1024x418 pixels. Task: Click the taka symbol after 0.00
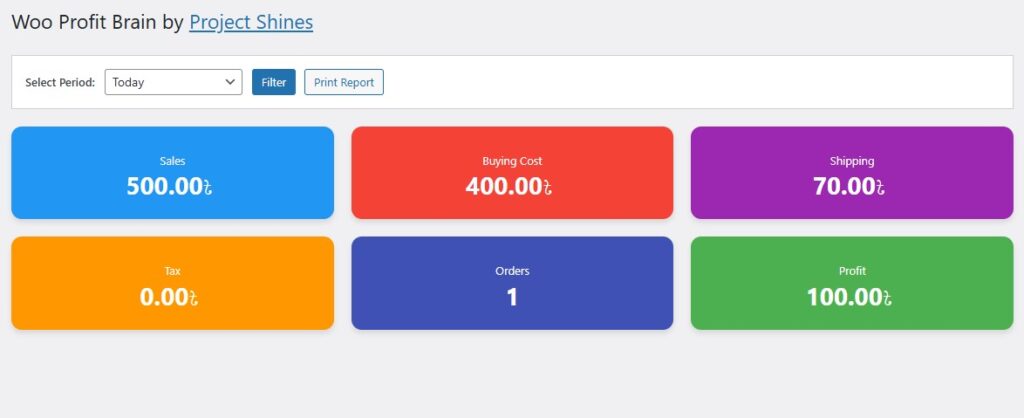point(193,298)
